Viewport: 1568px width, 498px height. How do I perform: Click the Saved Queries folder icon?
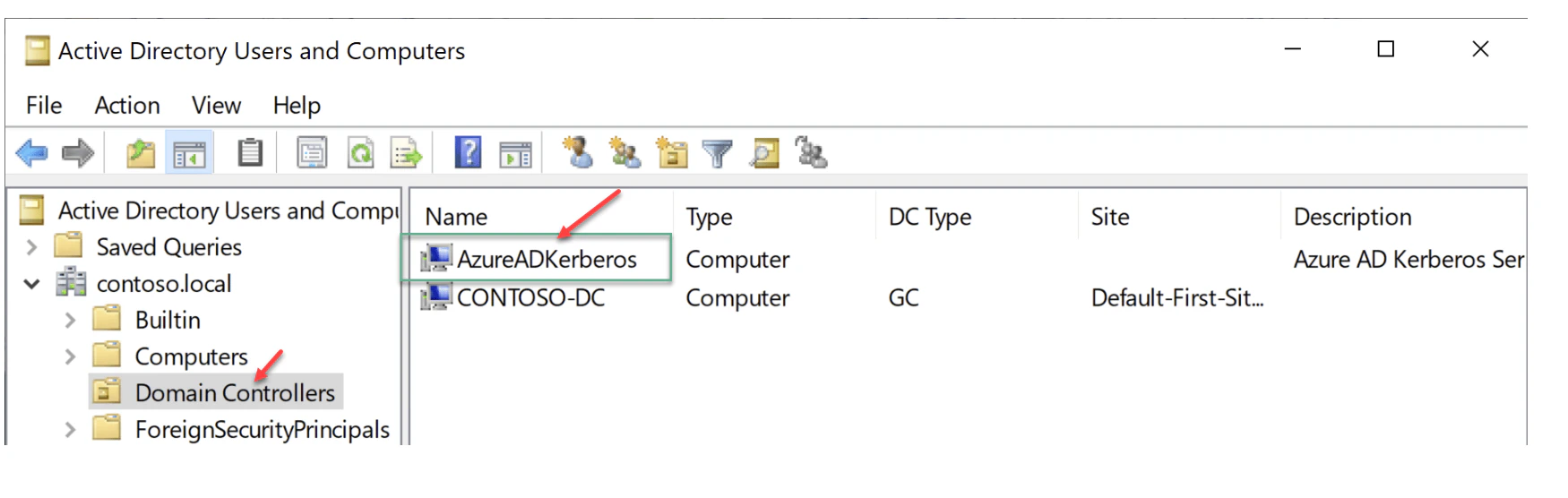click(68, 245)
